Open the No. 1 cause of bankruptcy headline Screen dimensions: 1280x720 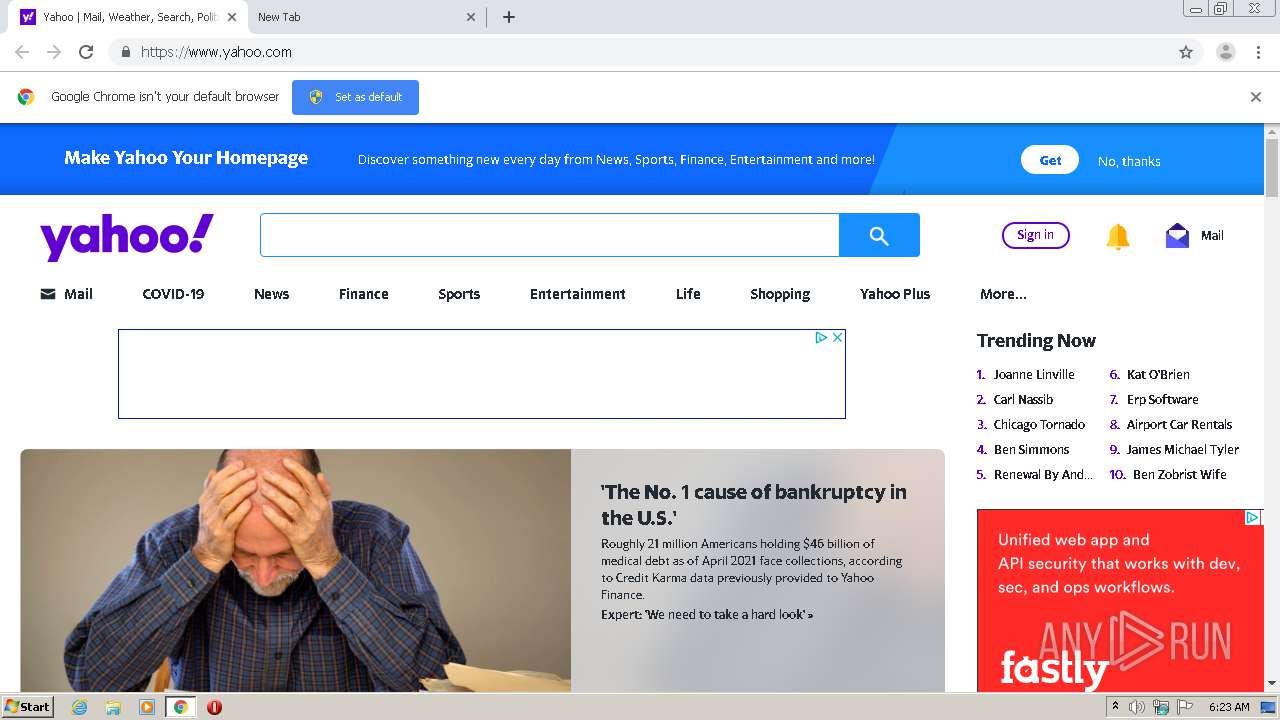pyautogui.click(x=754, y=505)
